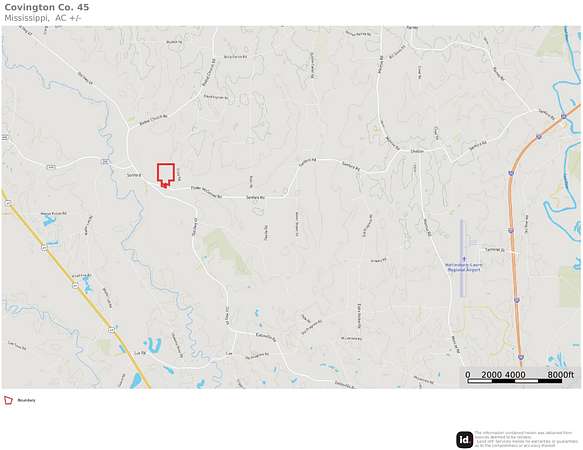Screen dimensions: 583x450
Task: Click the Terminal Dr road label
Action: 495,250
